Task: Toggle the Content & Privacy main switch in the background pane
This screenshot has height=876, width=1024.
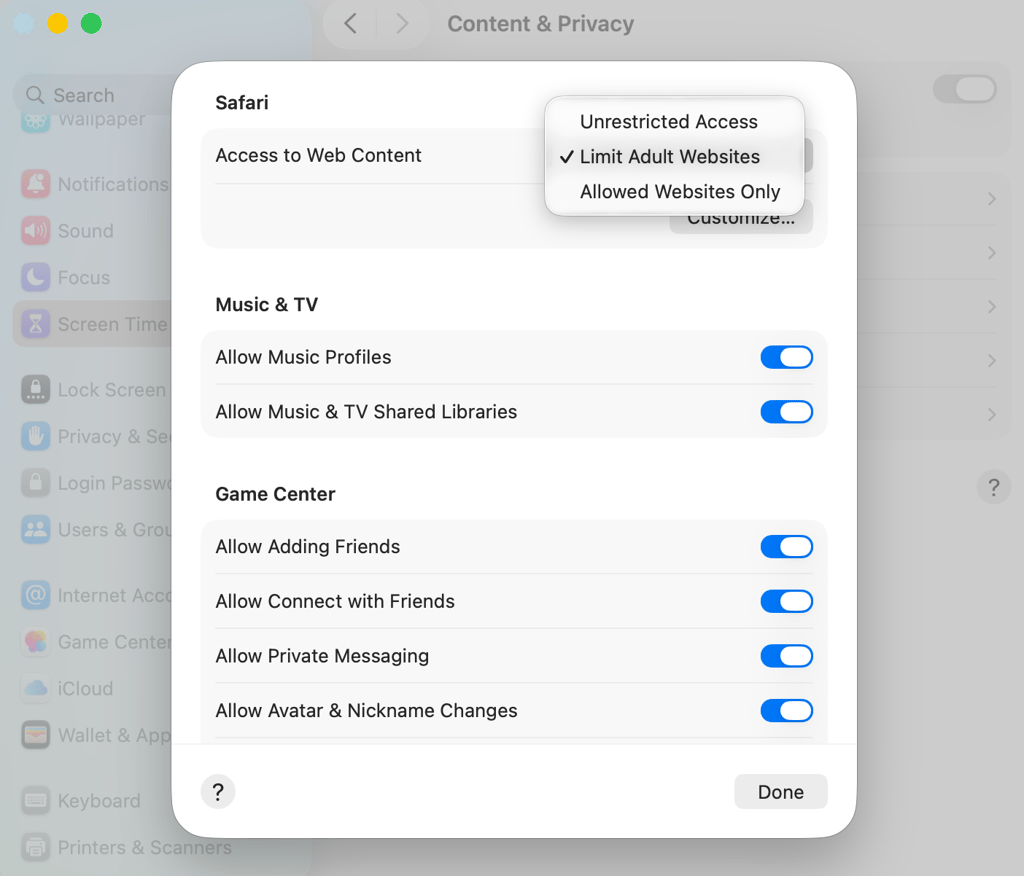Action: tap(965, 89)
